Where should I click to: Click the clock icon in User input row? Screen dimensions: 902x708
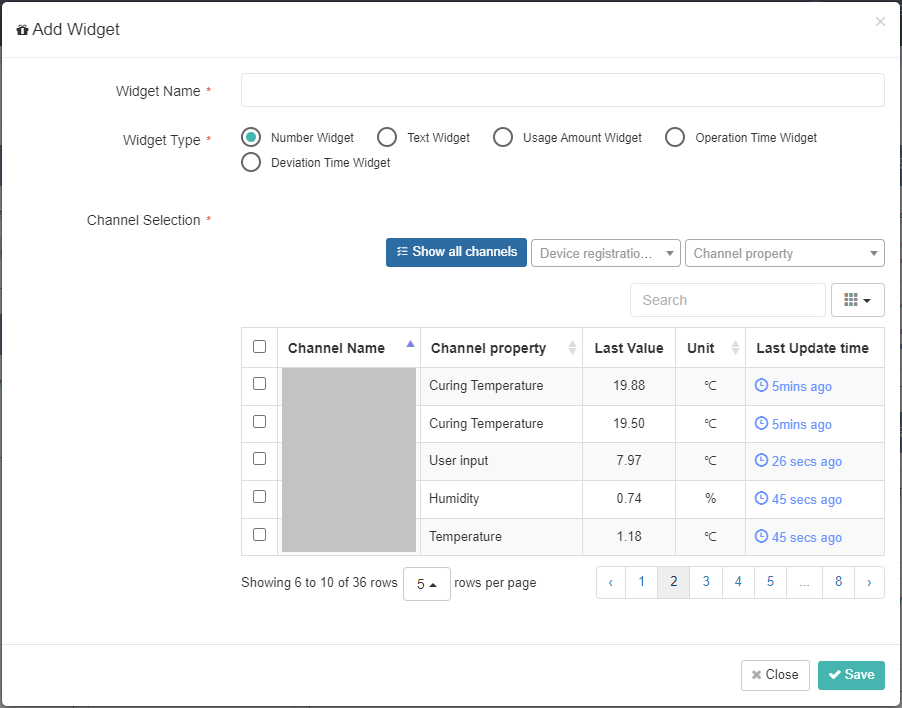[761, 460]
